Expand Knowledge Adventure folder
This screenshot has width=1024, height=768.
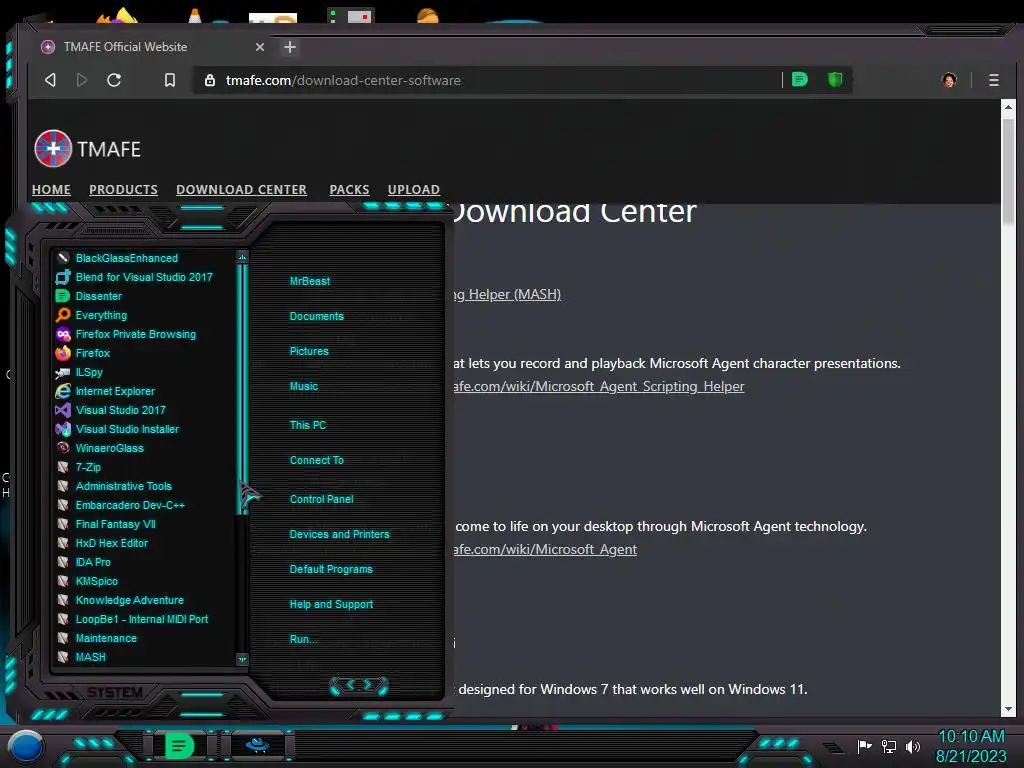(x=120, y=599)
